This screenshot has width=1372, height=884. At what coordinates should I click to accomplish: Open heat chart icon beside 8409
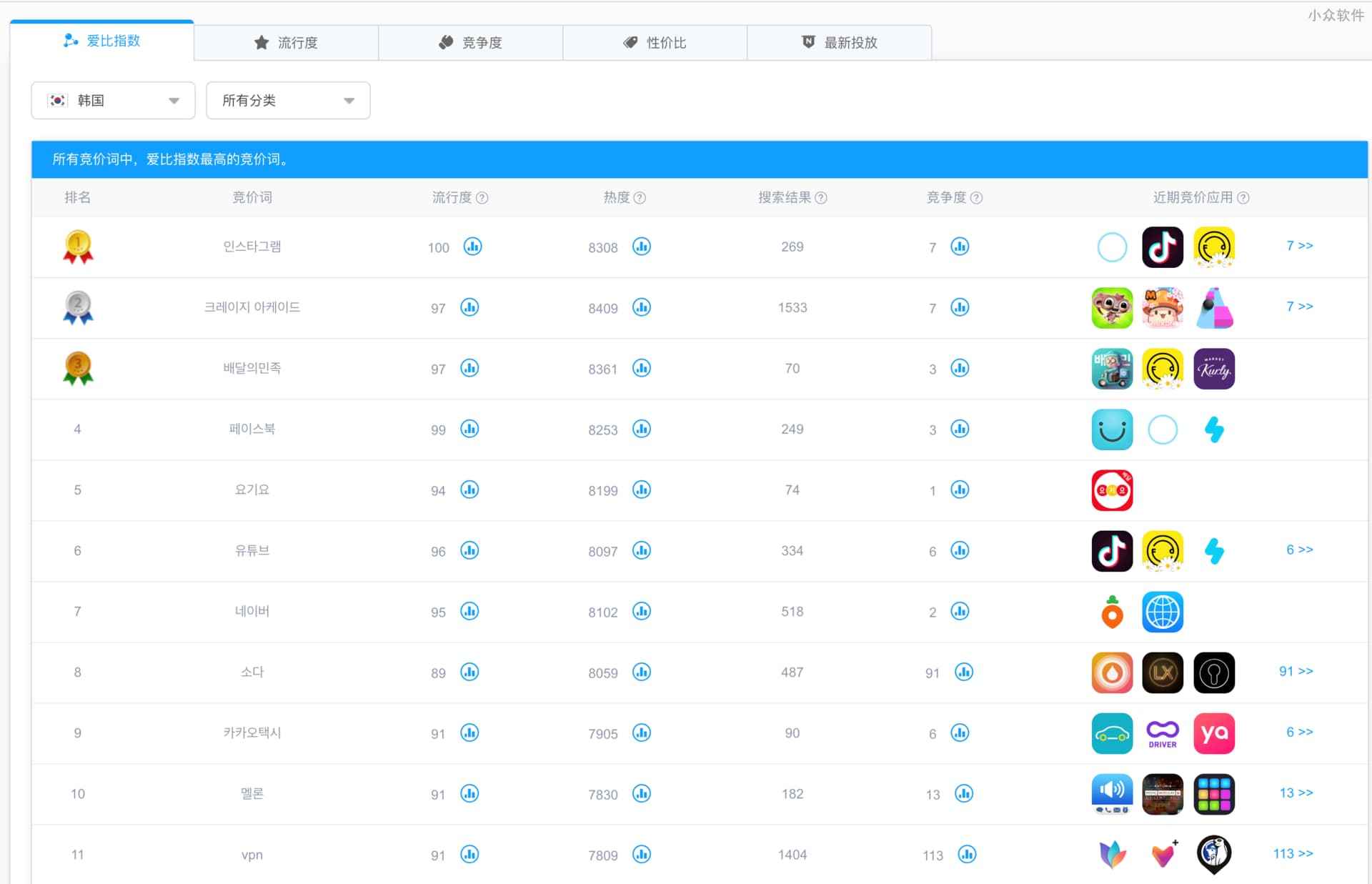642,307
